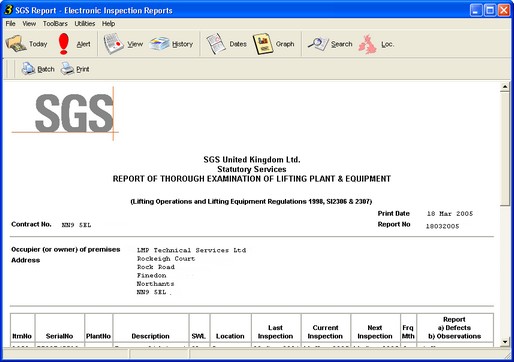The image size is (514, 362).
Task: Click the Northants address line
Action: point(155,284)
